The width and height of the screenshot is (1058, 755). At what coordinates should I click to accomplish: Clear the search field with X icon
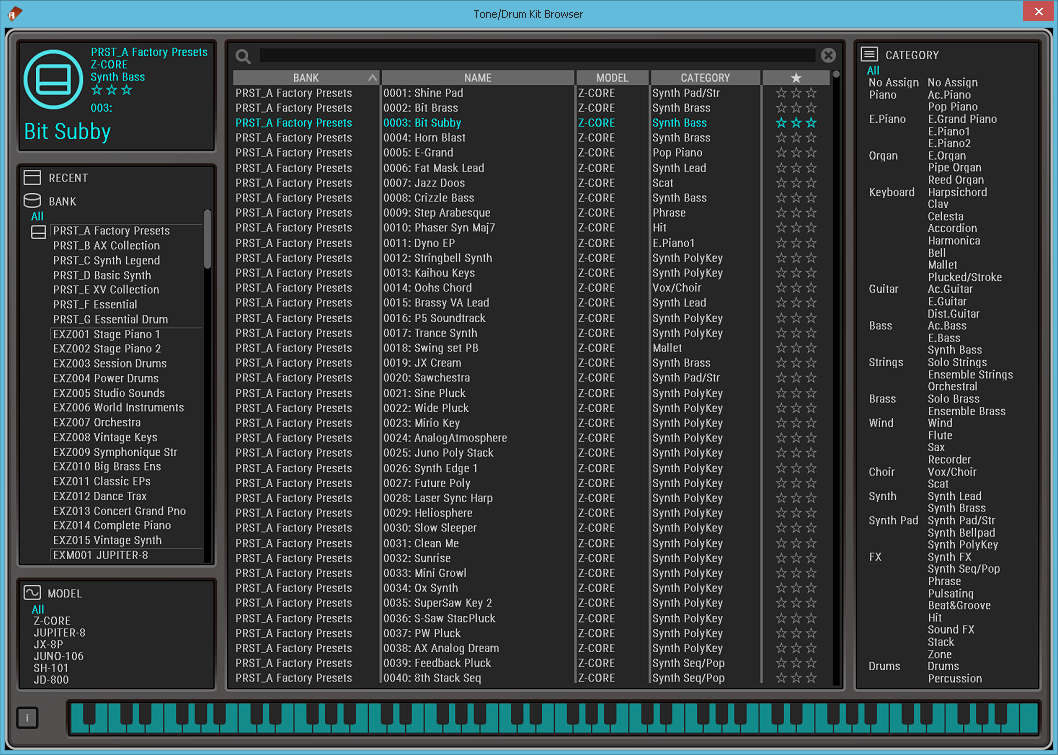[x=828, y=55]
